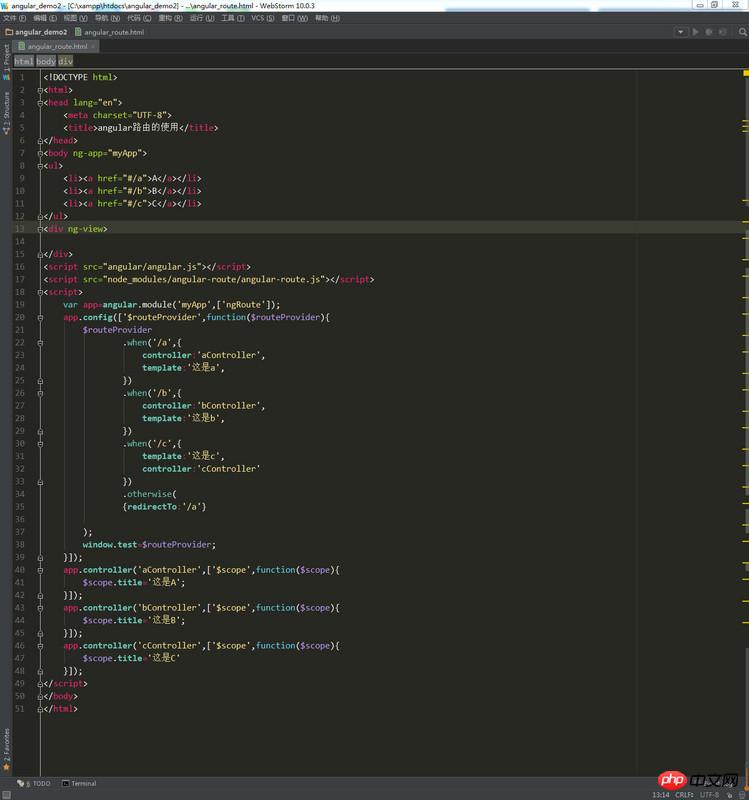Open the 视图 (V) menu
749x800 pixels.
click(76, 18)
